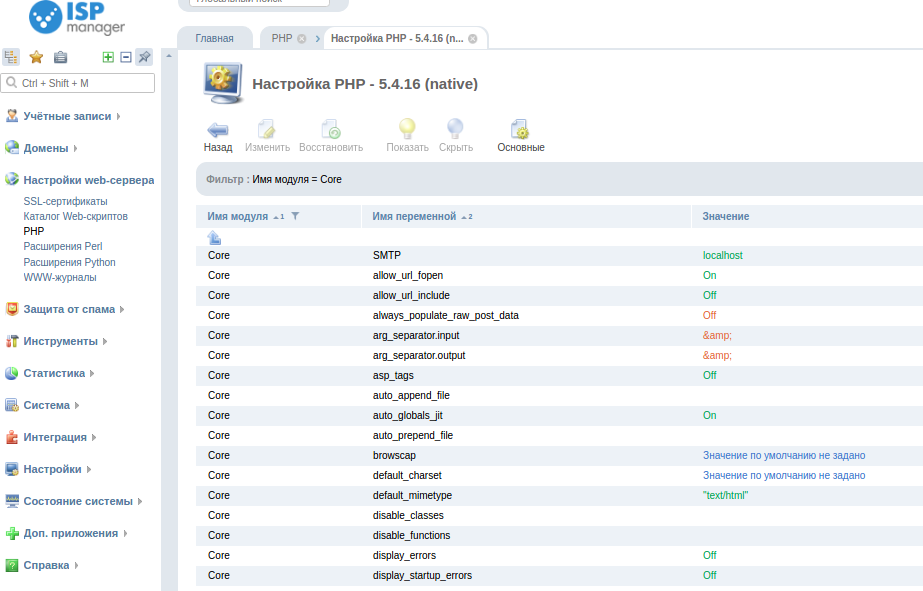Collapse all menu sections with minus icon
Viewport: 923px width, 591px height.
(x=126, y=57)
